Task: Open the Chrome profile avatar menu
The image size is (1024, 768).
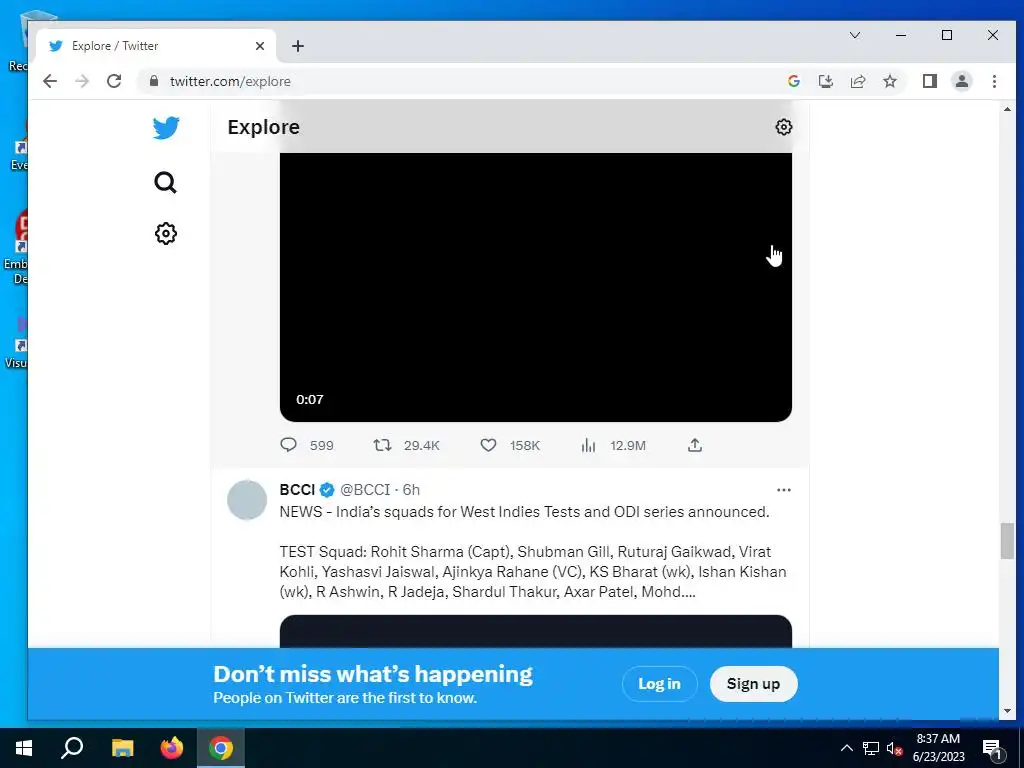Action: (962, 81)
